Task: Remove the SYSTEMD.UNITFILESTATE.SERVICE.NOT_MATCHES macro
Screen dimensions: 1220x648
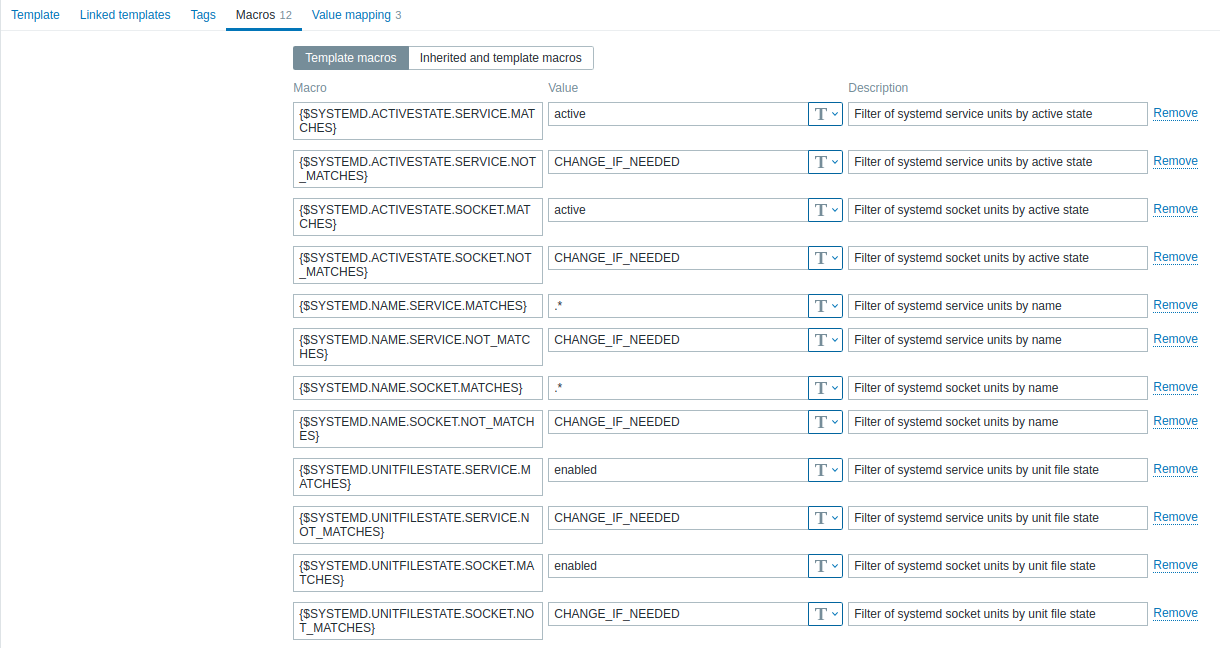Action: [x=1175, y=517]
